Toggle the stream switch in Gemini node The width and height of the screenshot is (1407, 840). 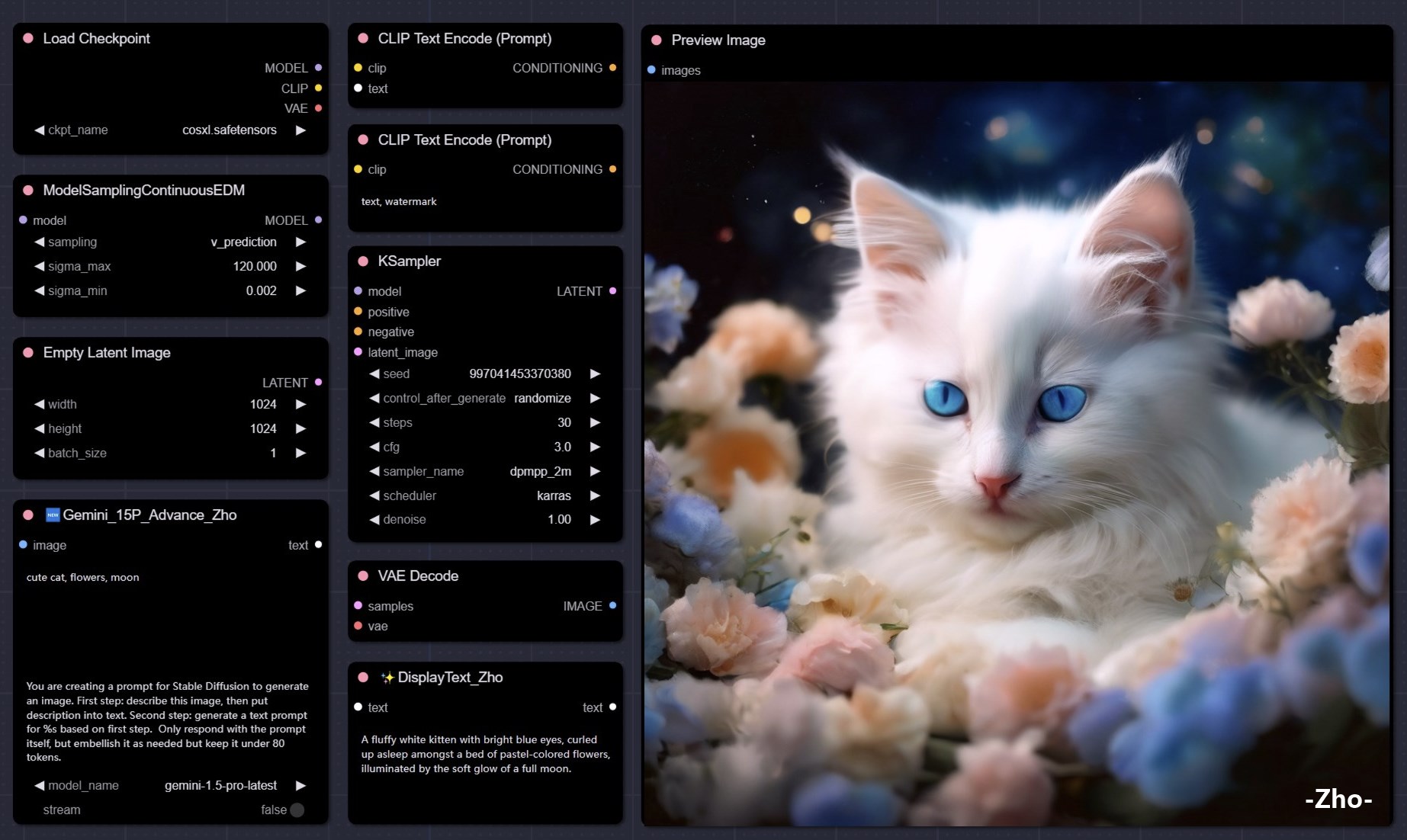pos(297,810)
